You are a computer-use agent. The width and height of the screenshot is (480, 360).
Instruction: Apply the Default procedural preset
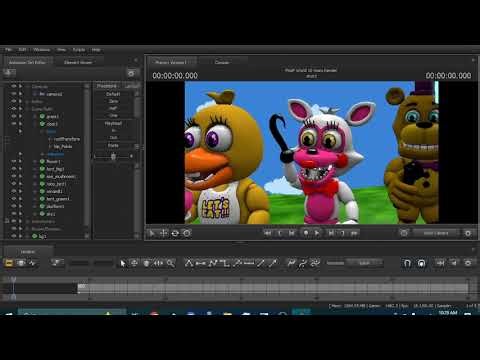[x=113, y=94]
